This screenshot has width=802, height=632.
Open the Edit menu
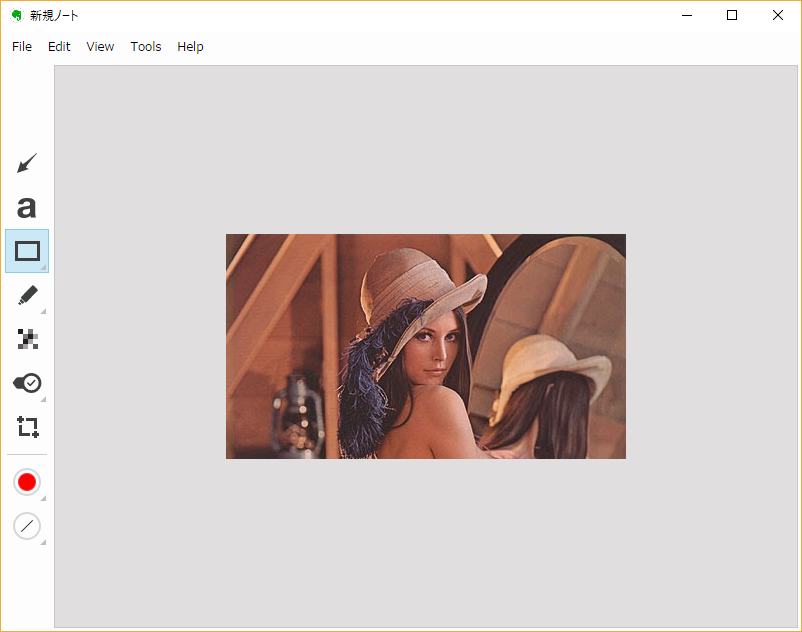(x=59, y=47)
